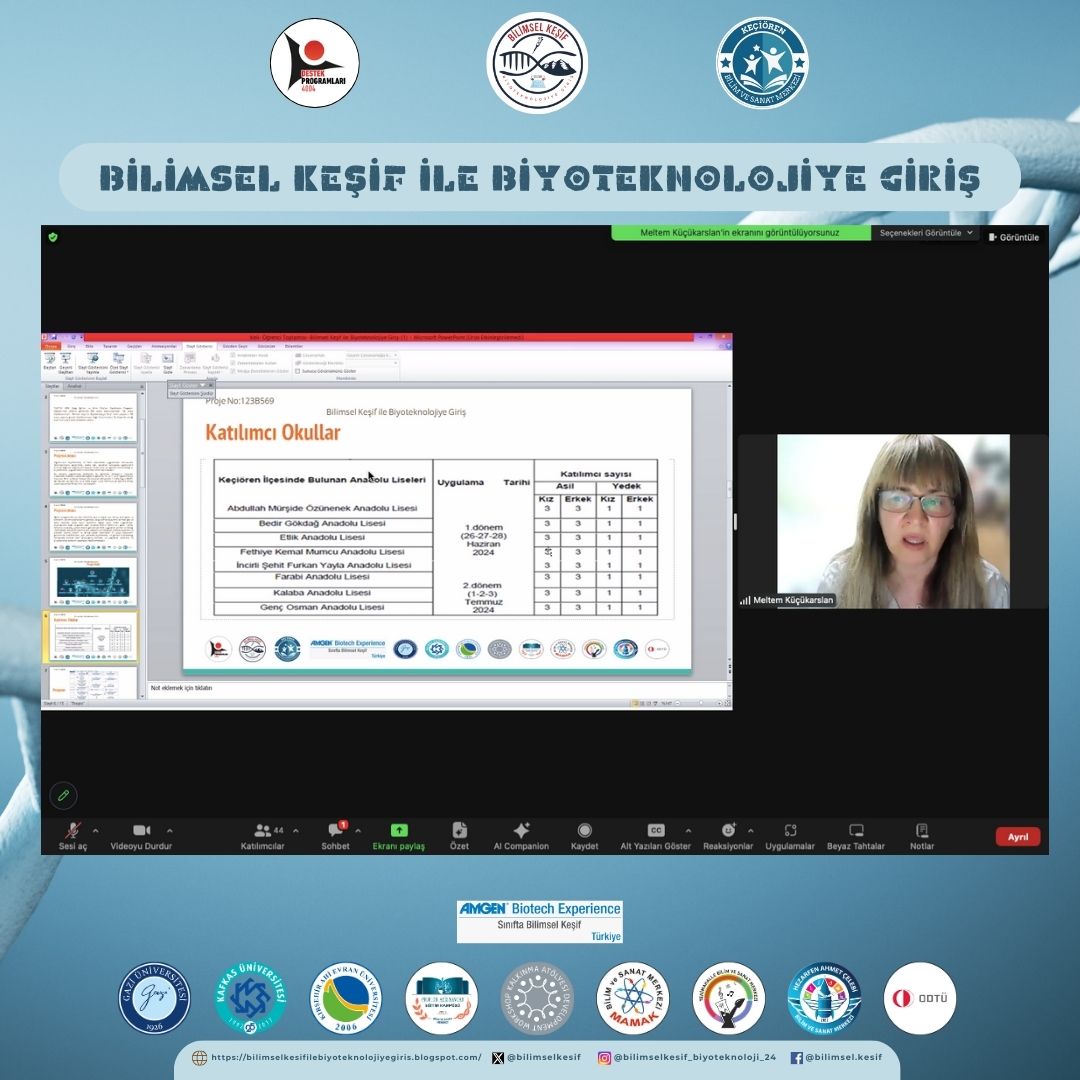Expand caption options arrow beside Alt Yazıları Göster
Viewport: 1080px width, 1080px height.
tap(688, 831)
